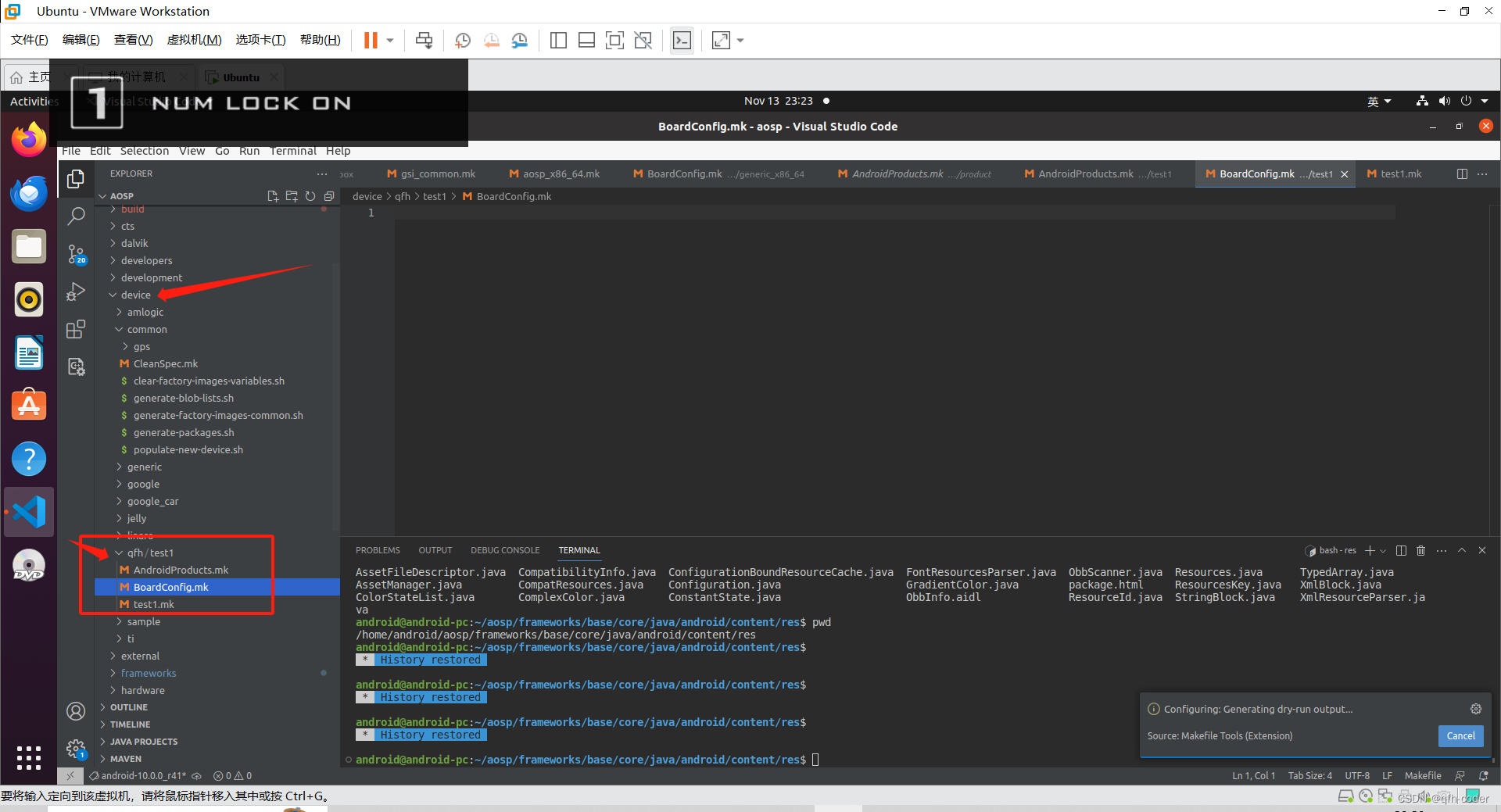Open Manage gear in activity bar
The width and height of the screenshot is (1501, 812).
(76, 749)
